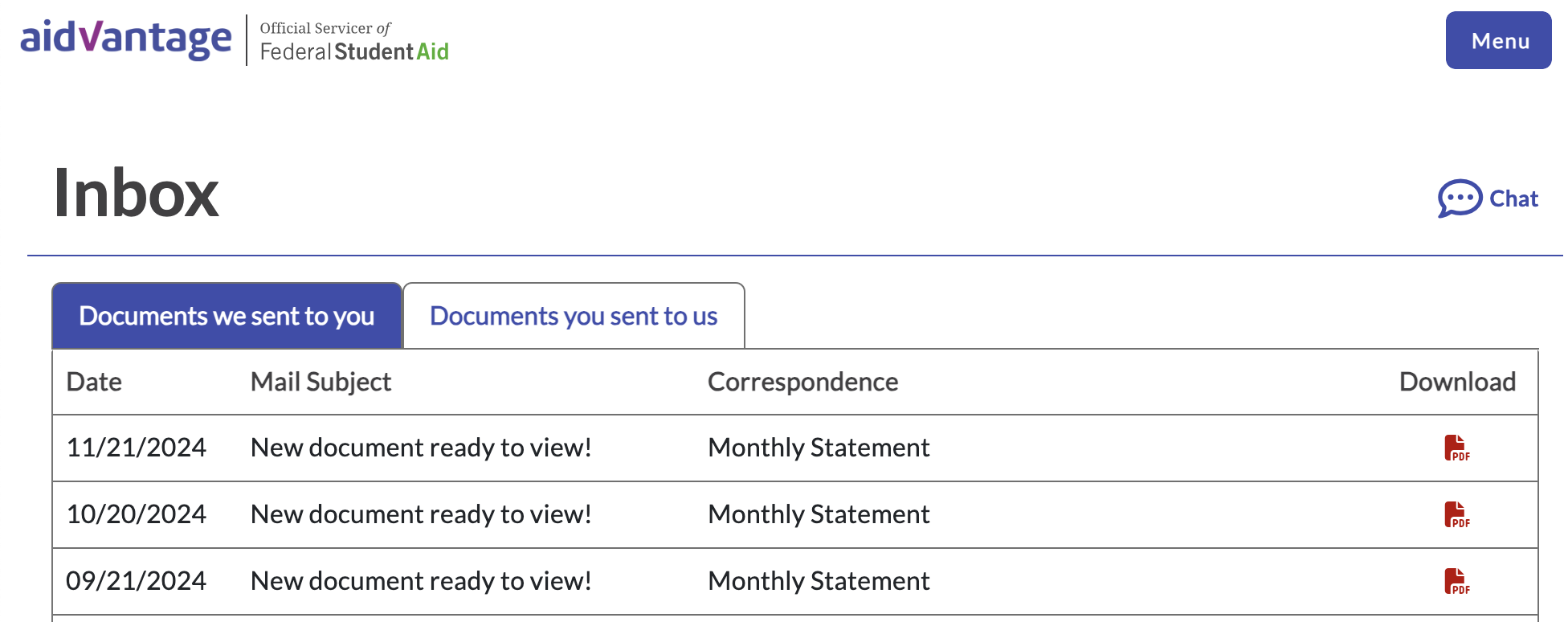Click the Chat link text
The height and width of the screenshot is (622, 1568).
pyautogui.click(x=1513, y=198)
